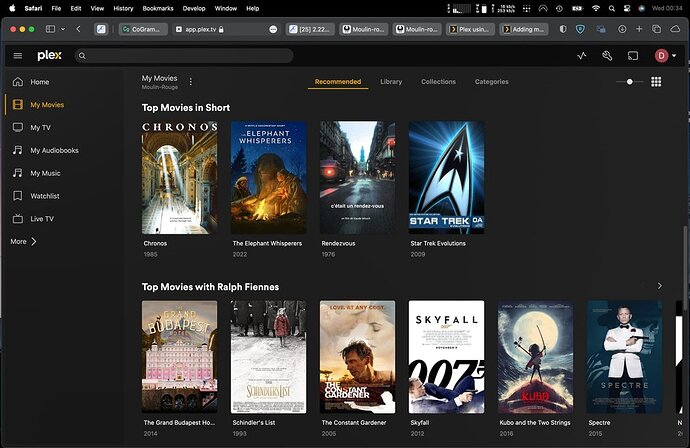Click the Live TV icon
Screen dimensions: 690x448
pos(18,219)
